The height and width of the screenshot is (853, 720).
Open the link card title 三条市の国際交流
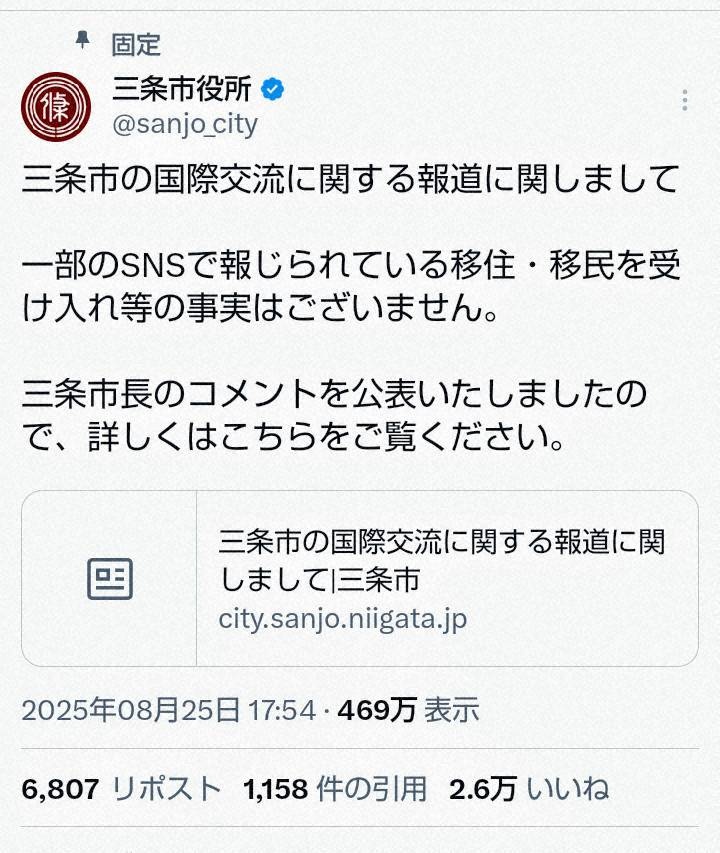442,543
